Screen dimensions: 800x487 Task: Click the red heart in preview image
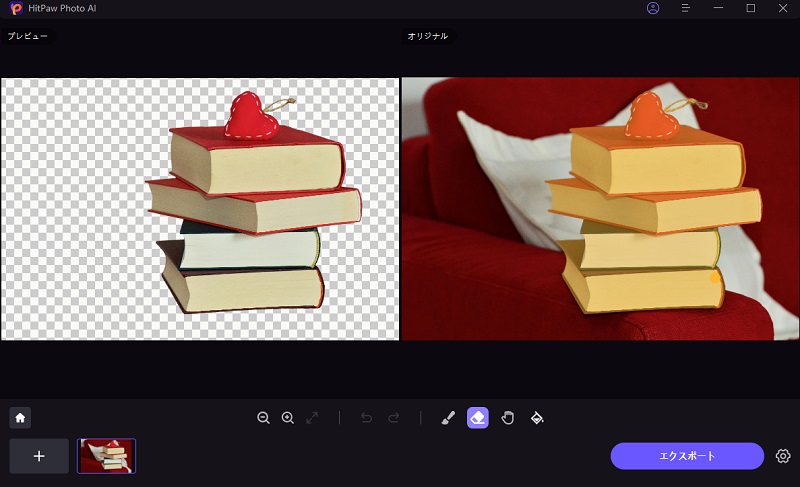coord(251,116)
